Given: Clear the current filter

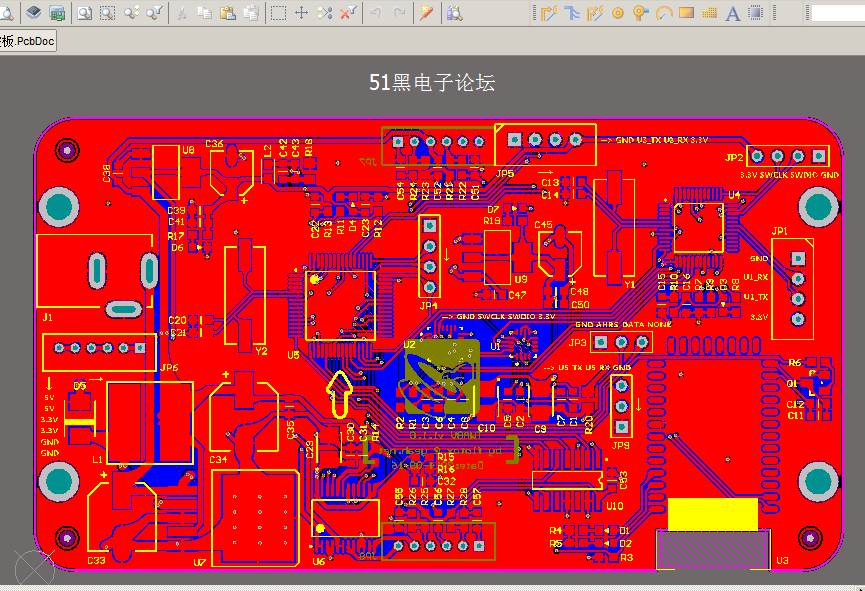Looking at the screenshot, I should (x=348, y=13).
